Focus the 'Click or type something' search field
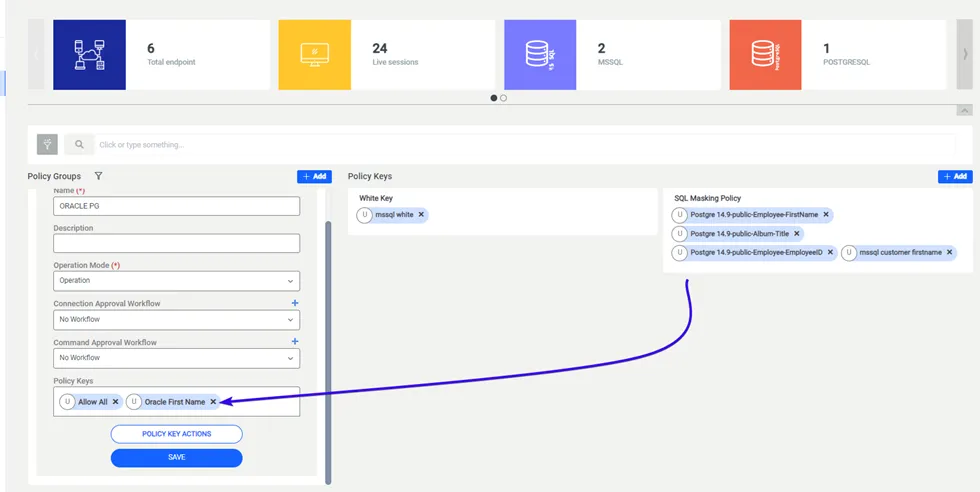Image resolution: width=980 pixels, height=492 pixels. (x=525, y=144)
